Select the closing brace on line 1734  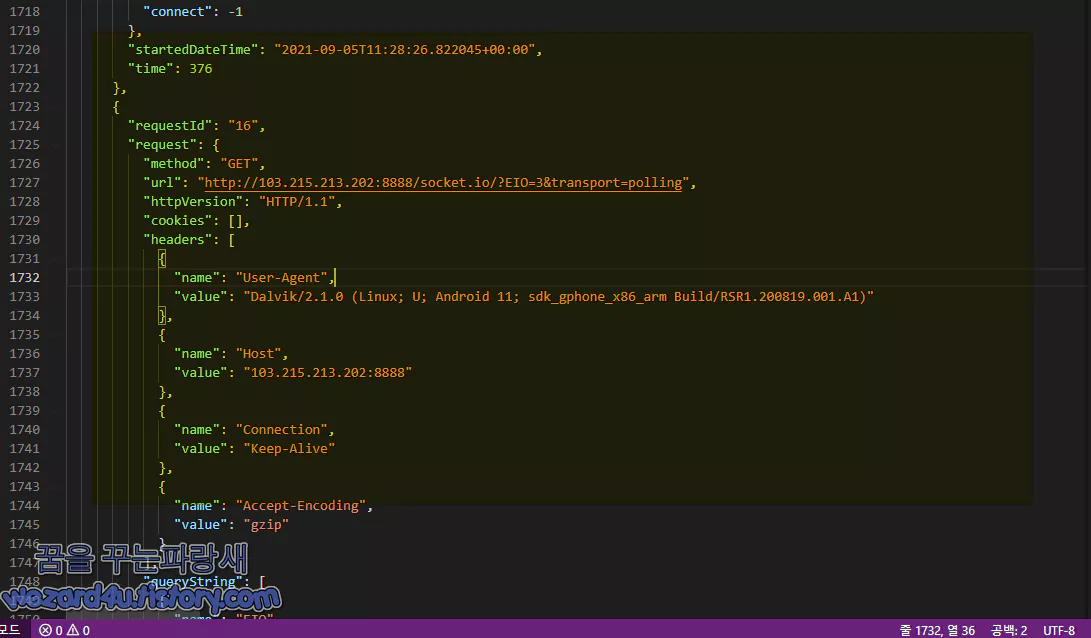point(164,316)
